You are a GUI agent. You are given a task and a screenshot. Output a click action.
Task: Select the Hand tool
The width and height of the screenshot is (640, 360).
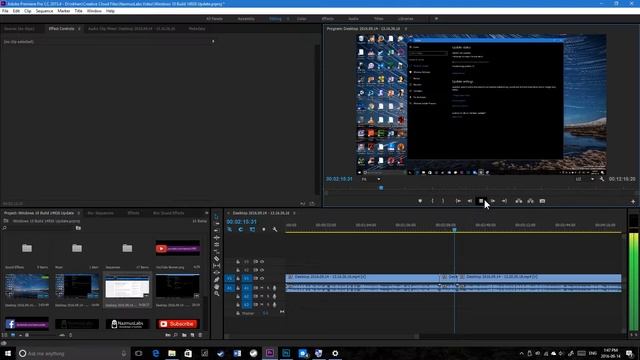(x=217, y=287)
